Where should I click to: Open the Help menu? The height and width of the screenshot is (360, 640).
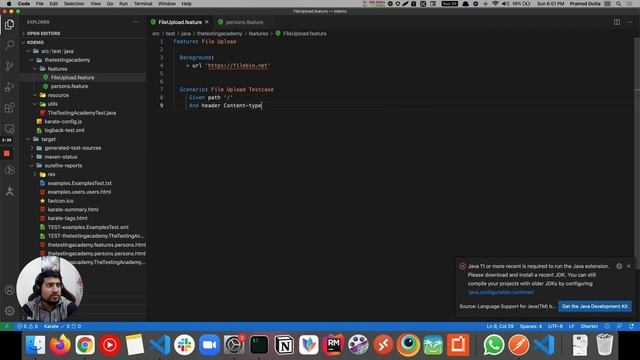click(x=187, y=4)
